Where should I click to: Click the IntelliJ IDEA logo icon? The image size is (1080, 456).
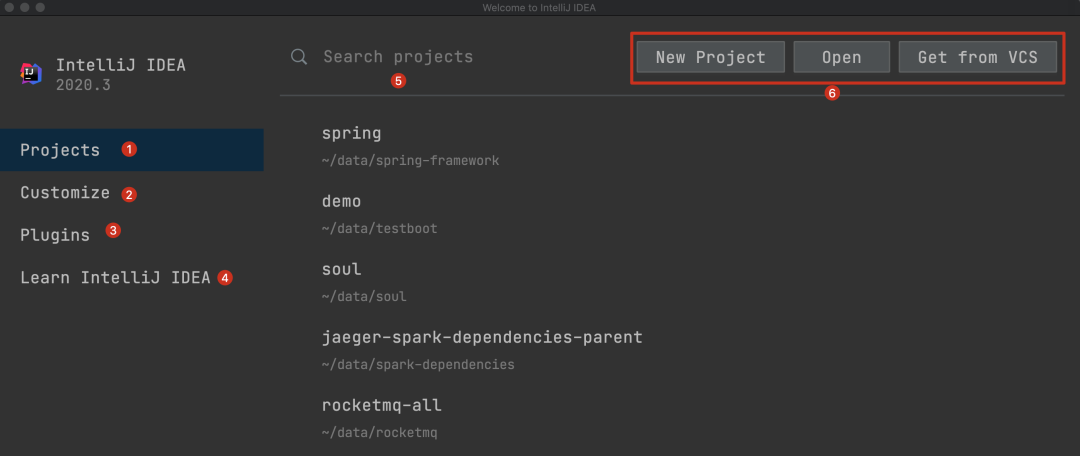[x=30, y=74]
